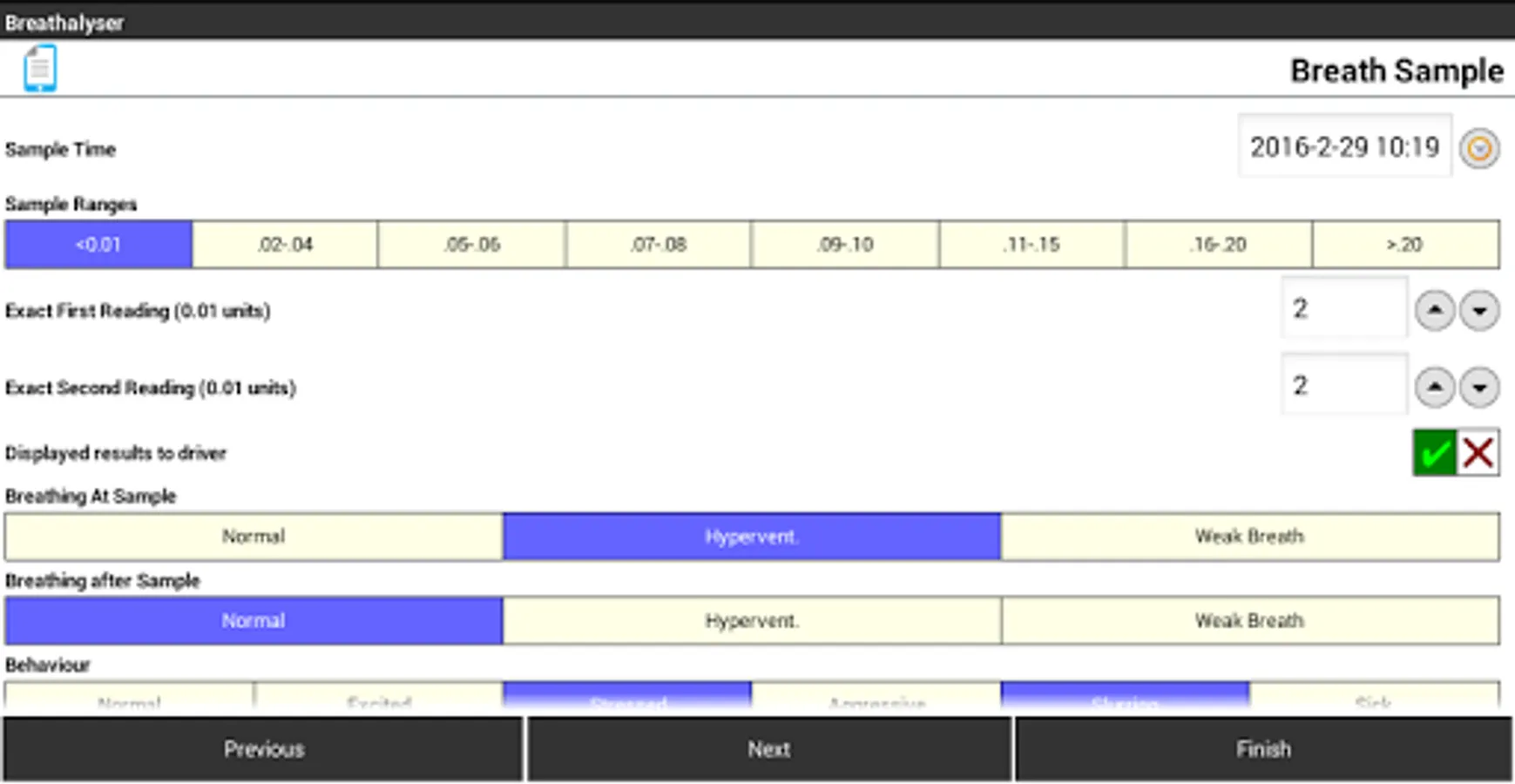Choose the .02-.04 sample range

click(x=285, y=245)
